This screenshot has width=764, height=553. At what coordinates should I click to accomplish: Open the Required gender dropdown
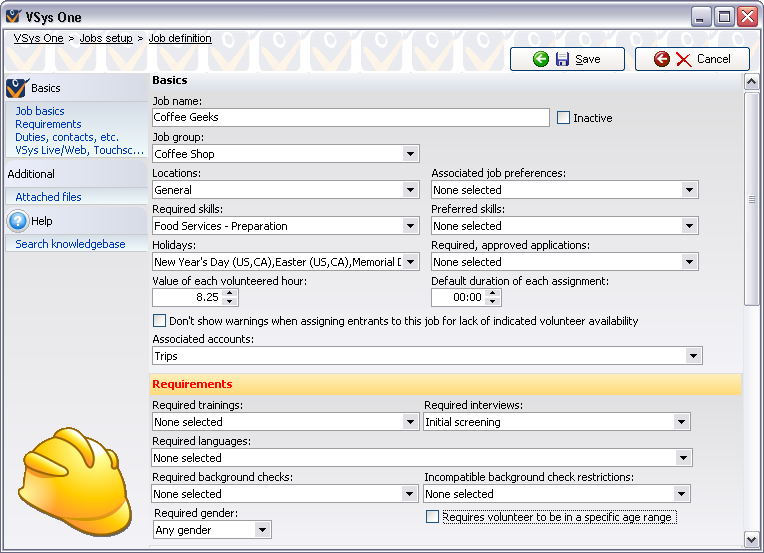[x=262, y=530]
